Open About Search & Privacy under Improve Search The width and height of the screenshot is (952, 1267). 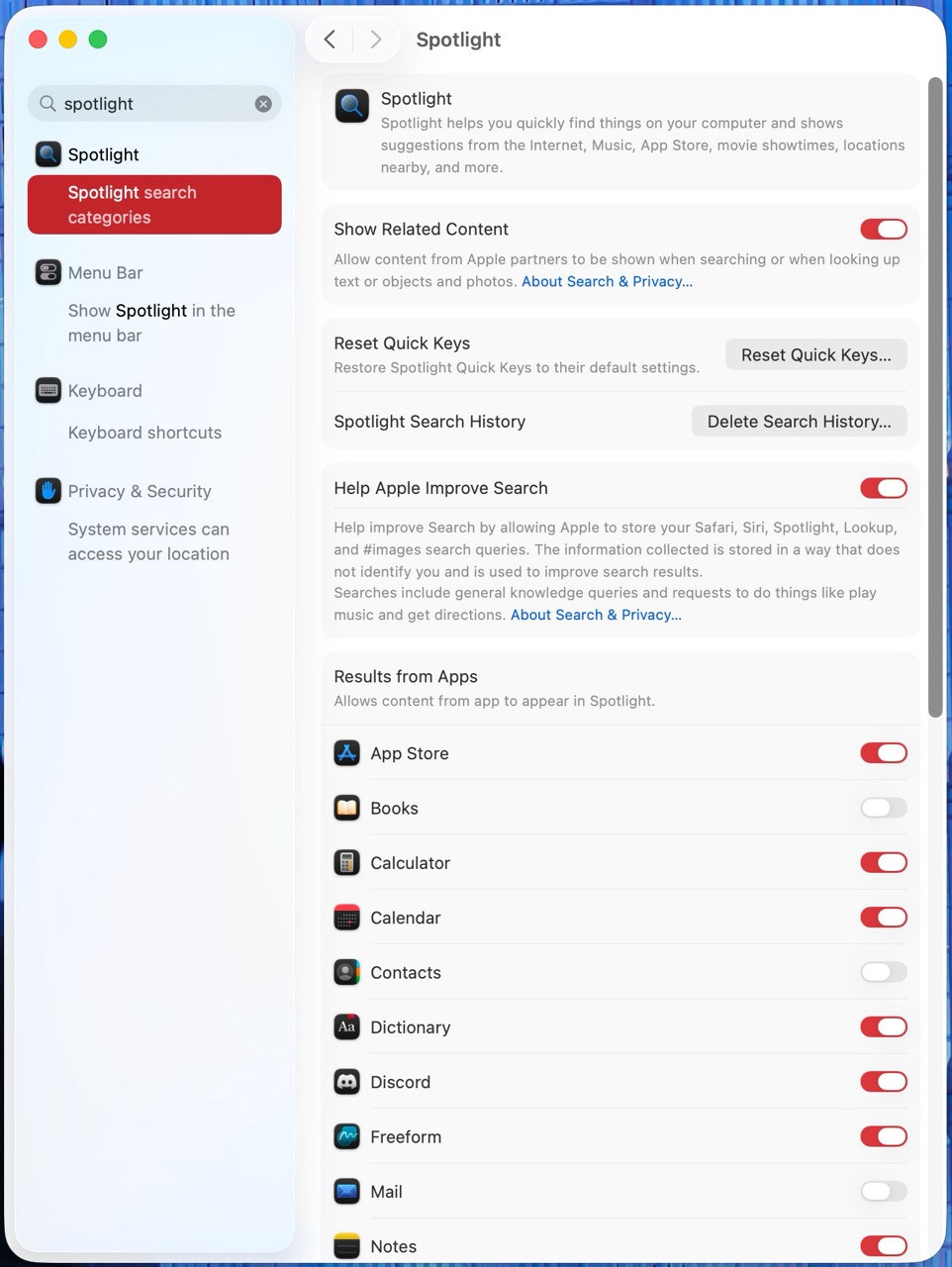[x=596, y=615]
